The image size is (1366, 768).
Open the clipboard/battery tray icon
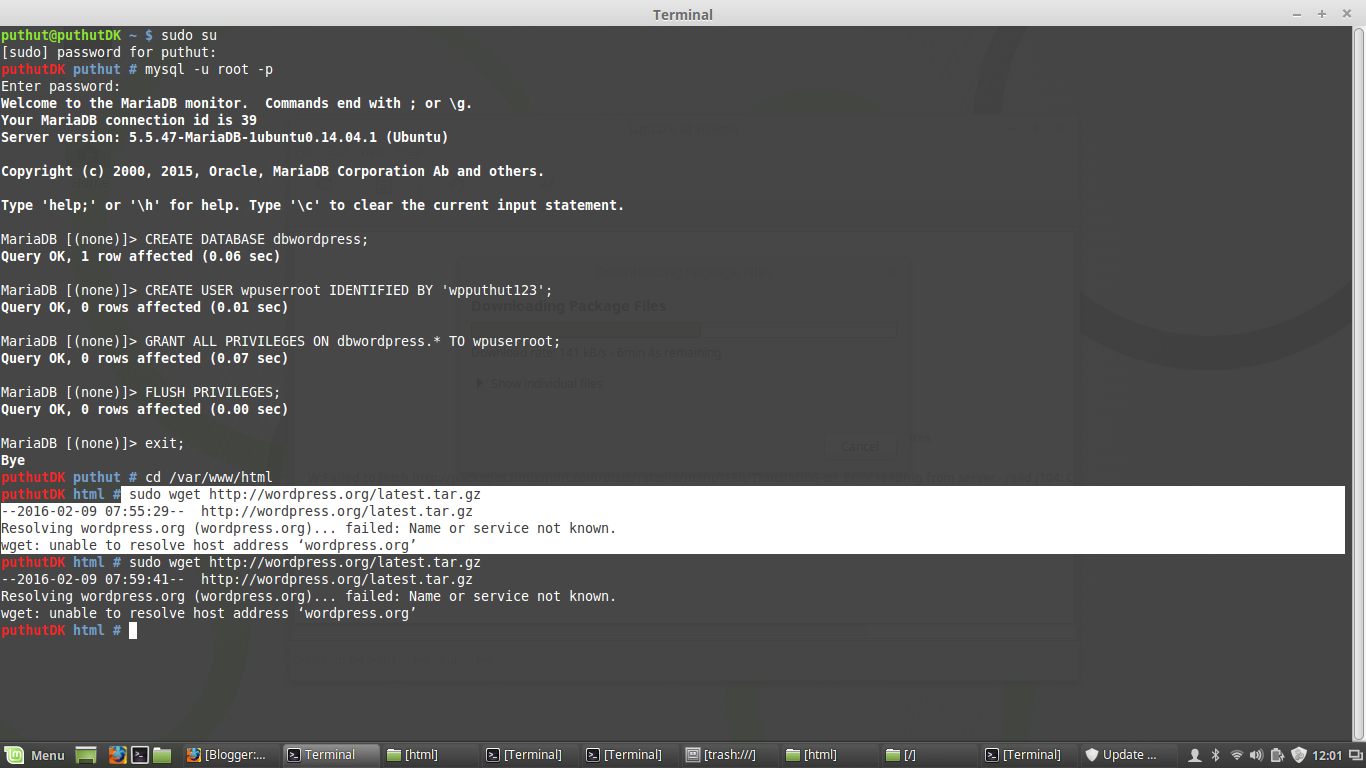pos(1277,755)
